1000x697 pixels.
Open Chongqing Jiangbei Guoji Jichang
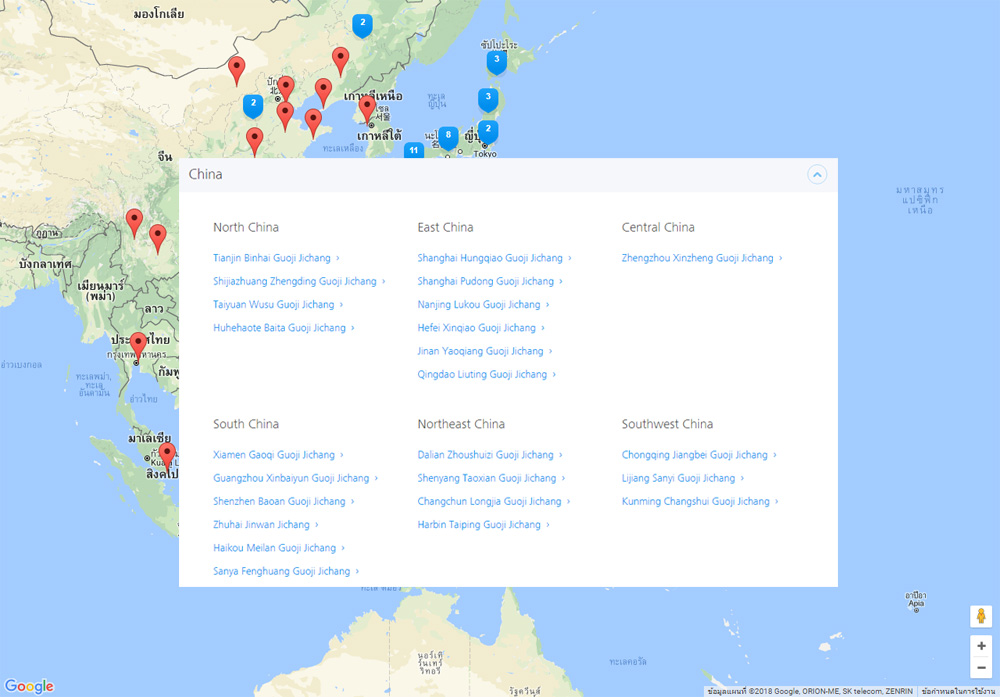pos(695,455)
